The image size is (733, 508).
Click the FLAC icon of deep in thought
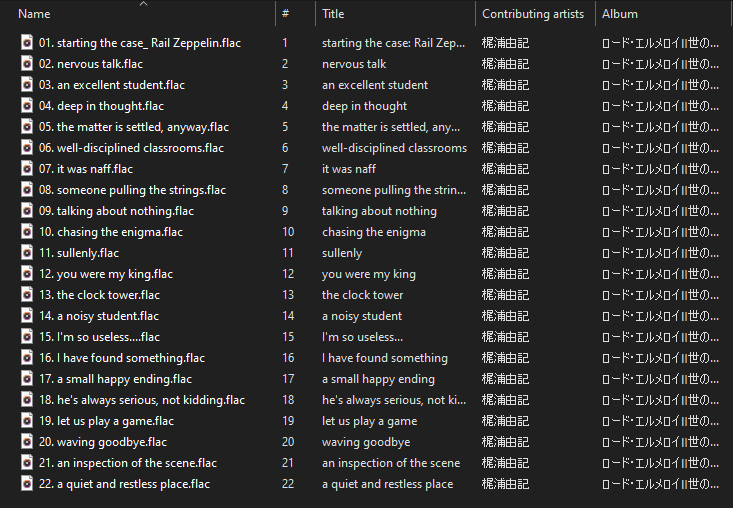27,106
